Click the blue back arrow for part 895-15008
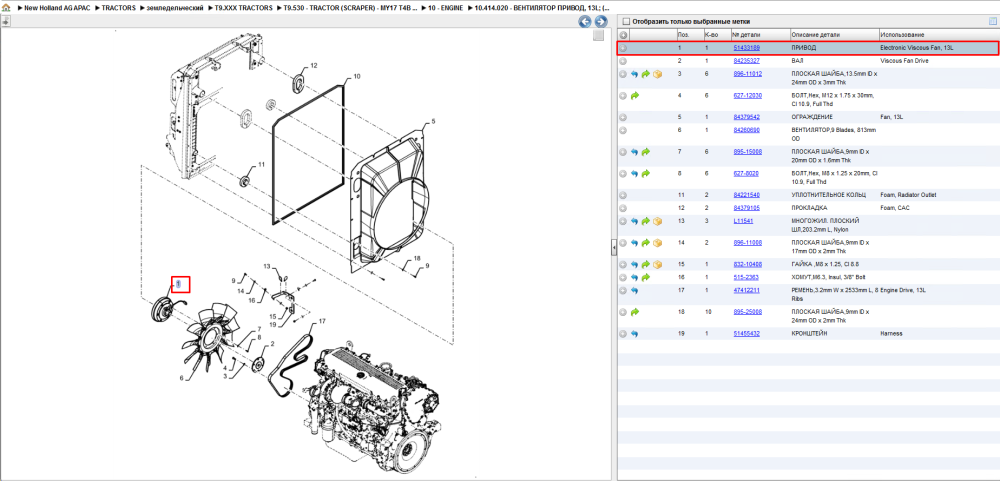Viewport: 1000px width, 481px height. click(635, 152)
